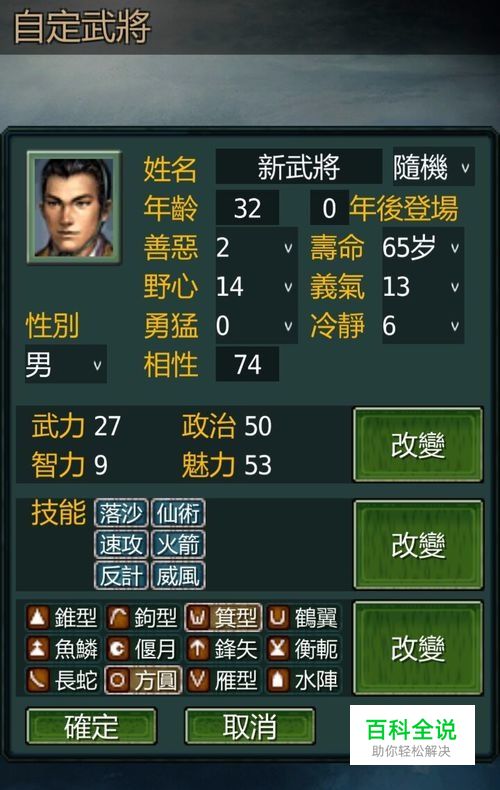Click the 取消 cancel button
Screen dimensions: 500x790
click(250, 726)
